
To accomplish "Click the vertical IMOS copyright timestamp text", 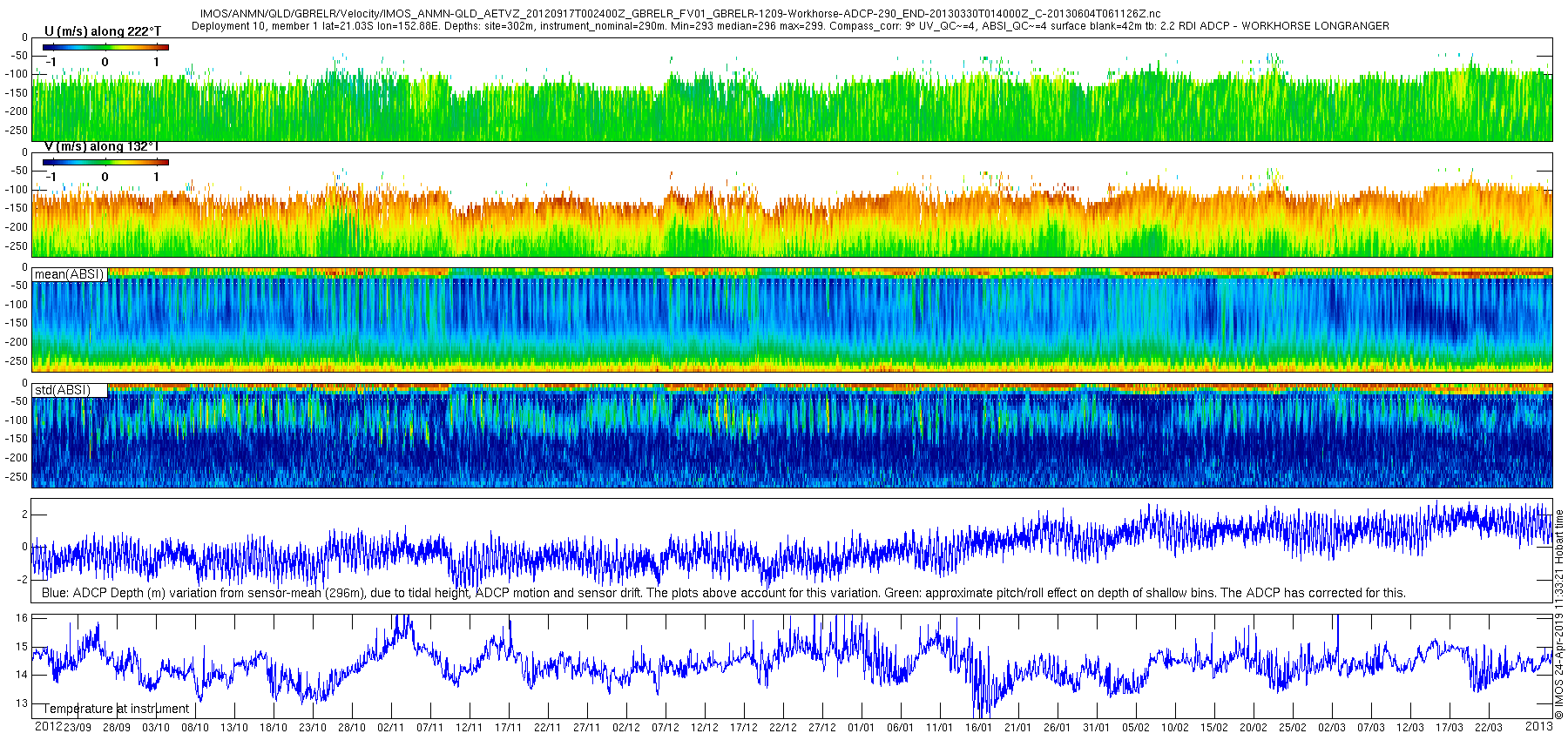I will (x=1560, y=614).
